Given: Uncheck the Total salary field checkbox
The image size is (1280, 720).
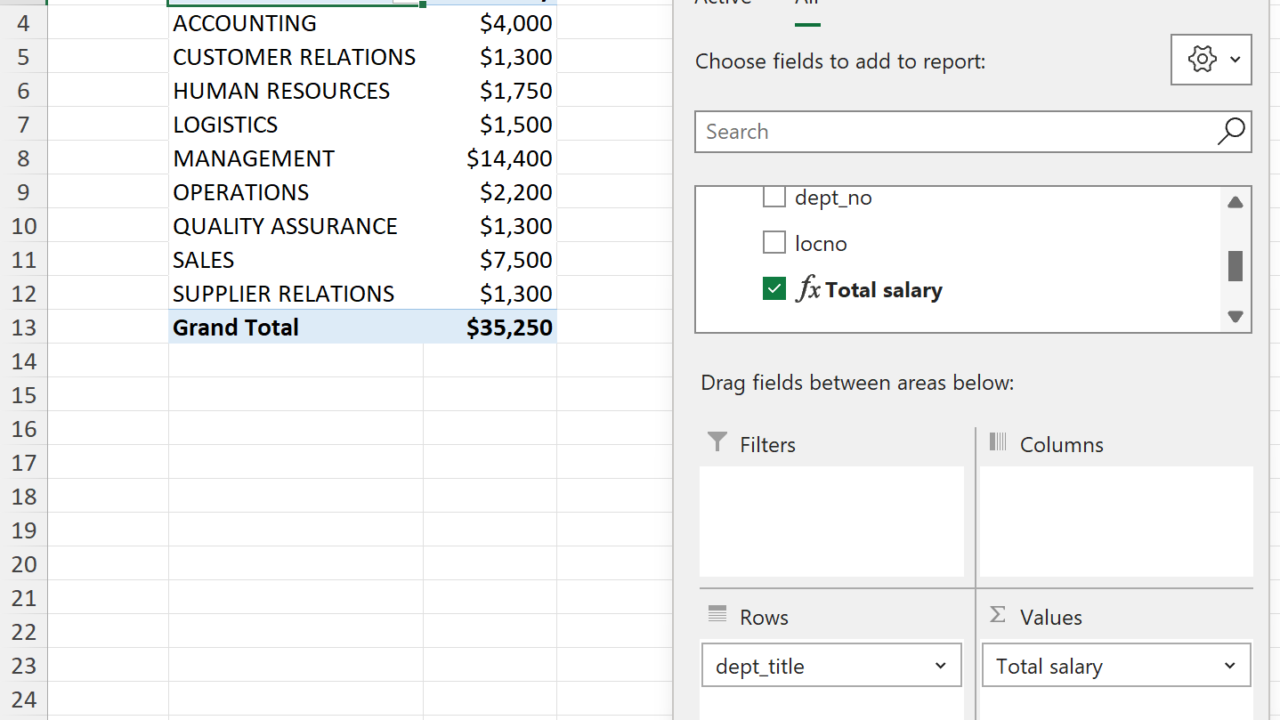Looking at the screenshot, I should coord(774,290).
